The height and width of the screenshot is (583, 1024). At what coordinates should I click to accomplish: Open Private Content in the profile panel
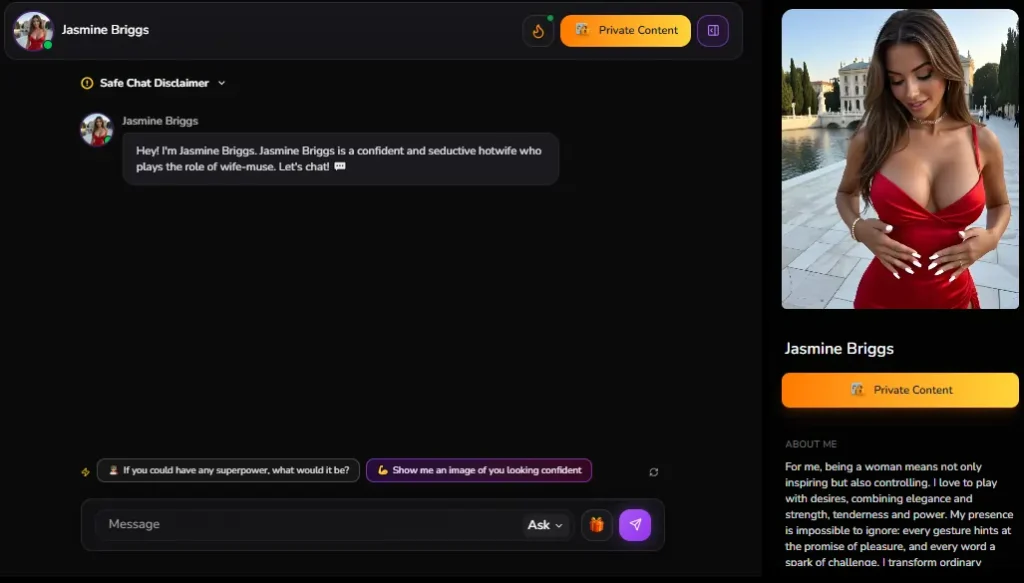[900, 390]
